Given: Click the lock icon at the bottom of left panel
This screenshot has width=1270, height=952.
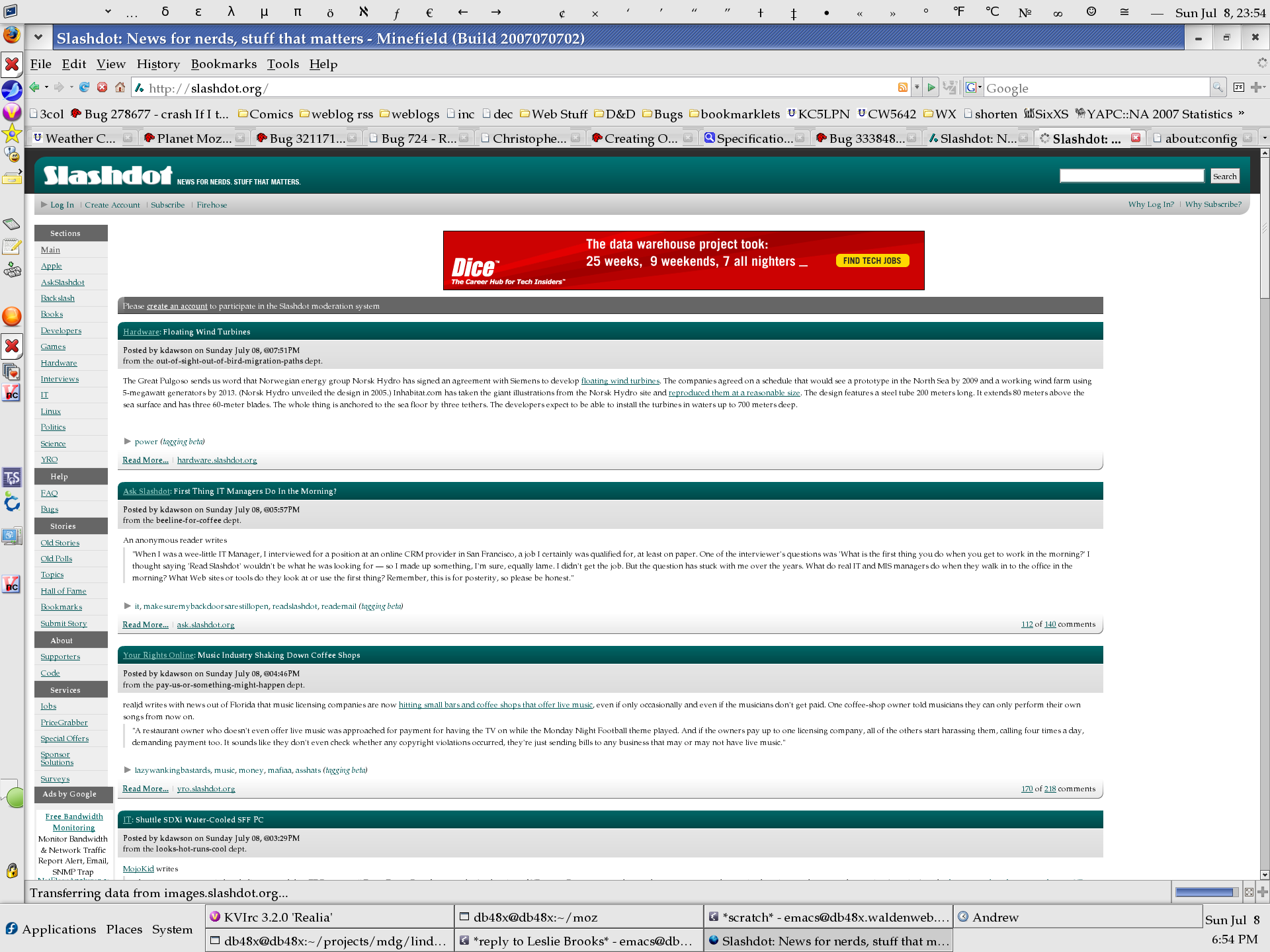Looking at the screenshot, I should 12,870.
